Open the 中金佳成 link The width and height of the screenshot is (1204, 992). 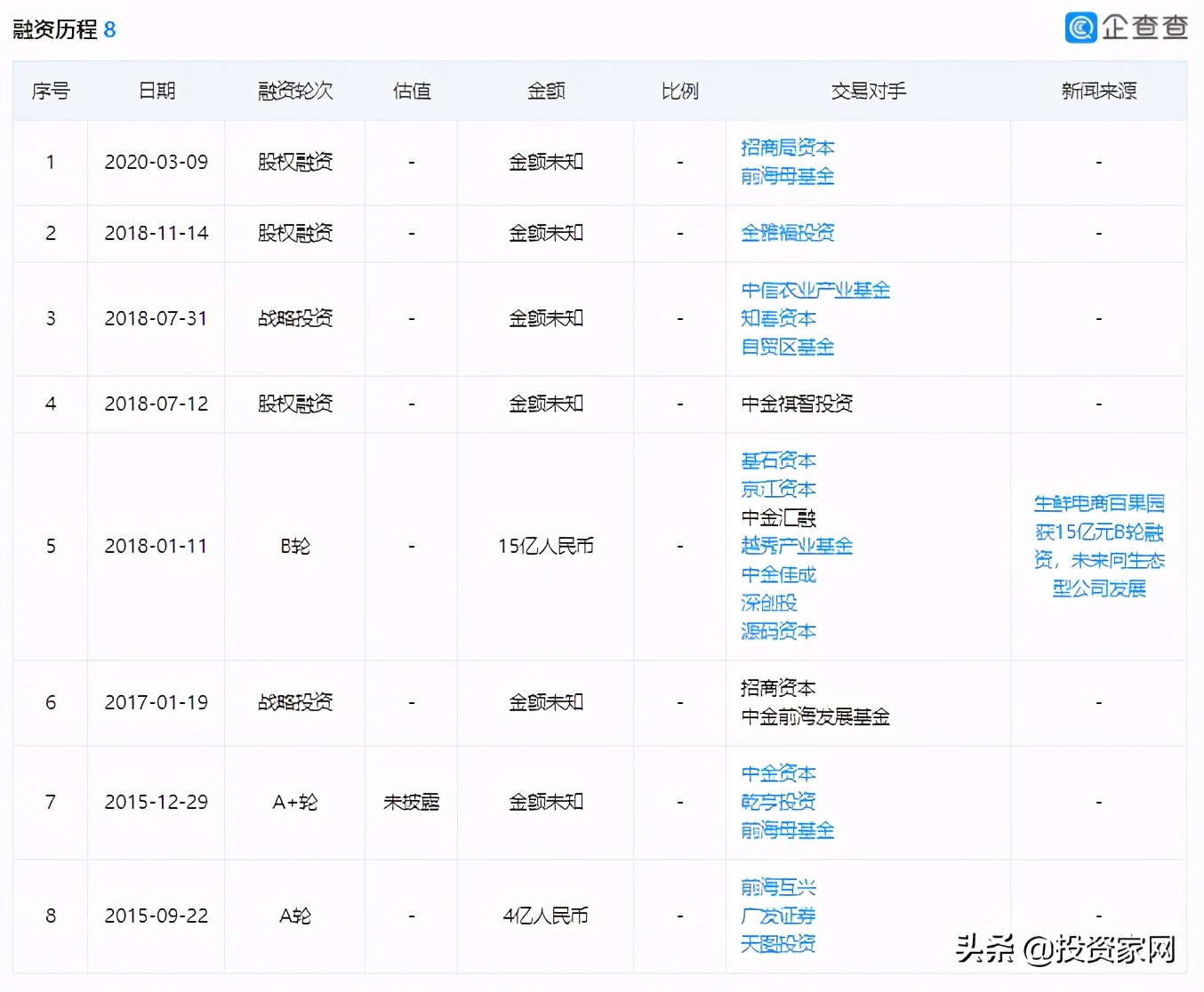coord(778,574)
